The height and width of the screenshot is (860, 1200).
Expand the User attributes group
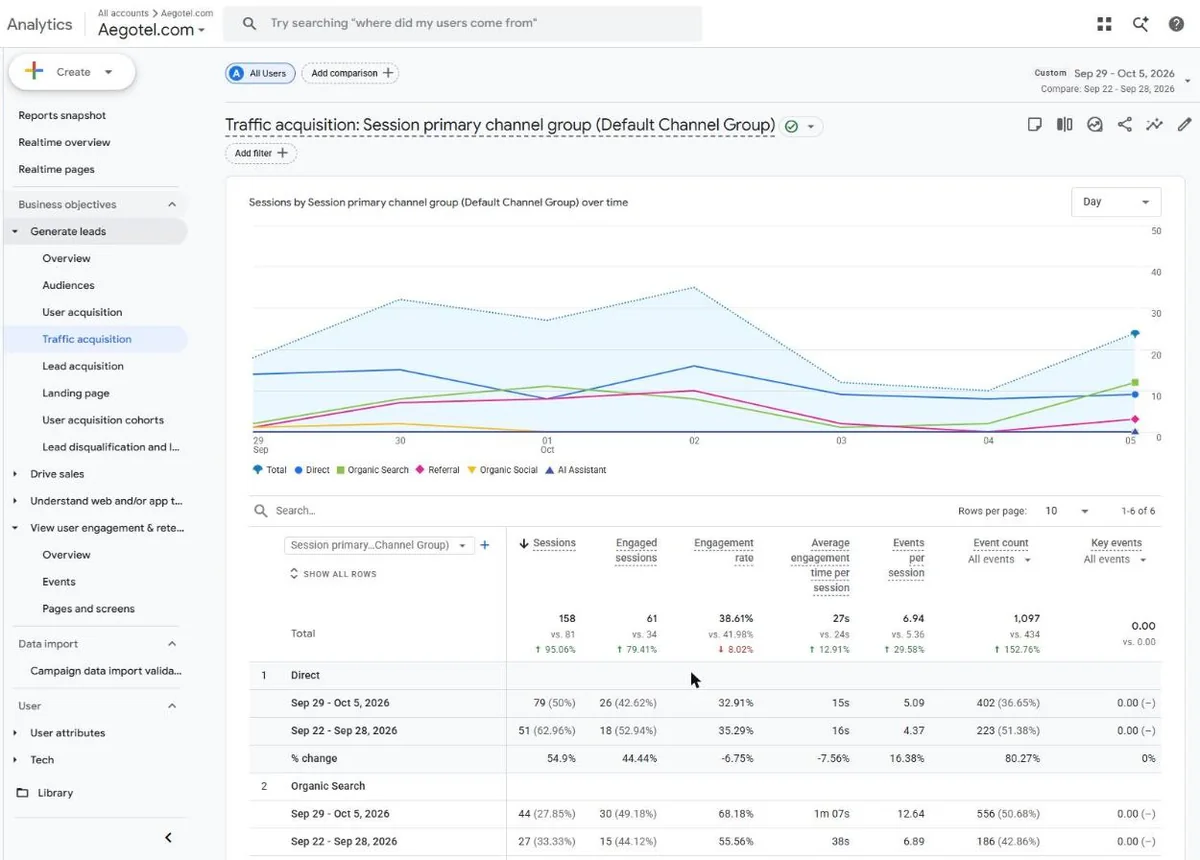coord(15,733)
